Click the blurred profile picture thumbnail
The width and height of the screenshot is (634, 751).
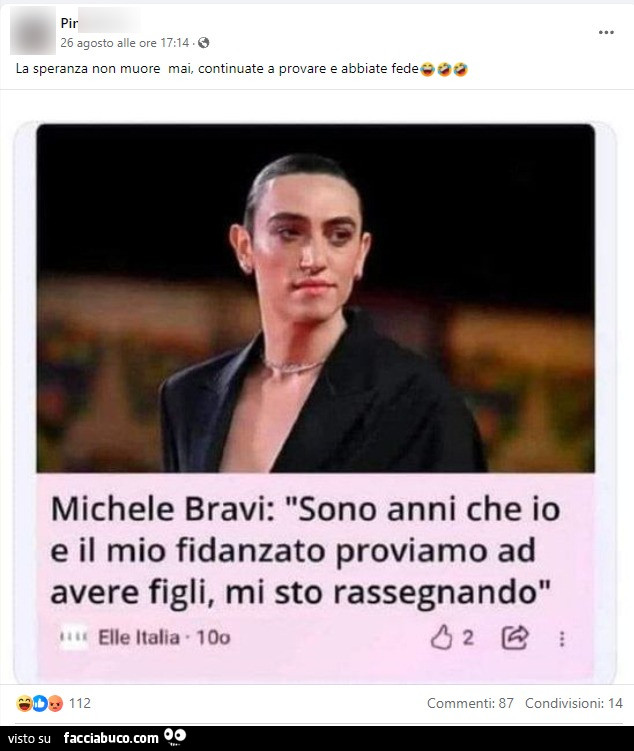tap(33, 32)
